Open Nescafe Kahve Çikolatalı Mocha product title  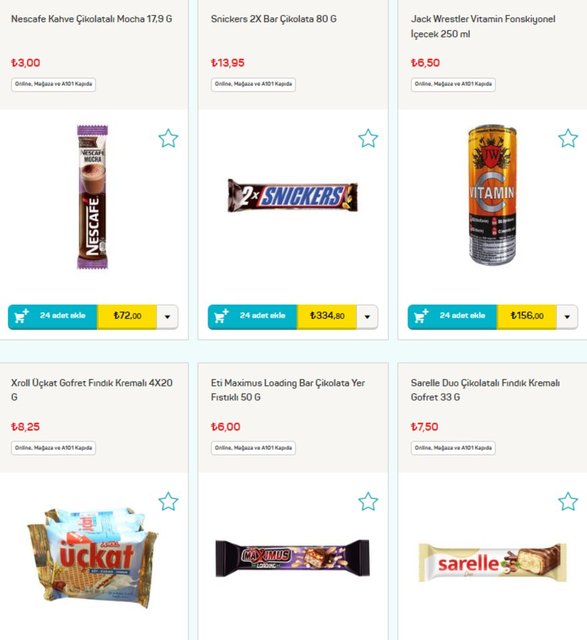[91, 19]
